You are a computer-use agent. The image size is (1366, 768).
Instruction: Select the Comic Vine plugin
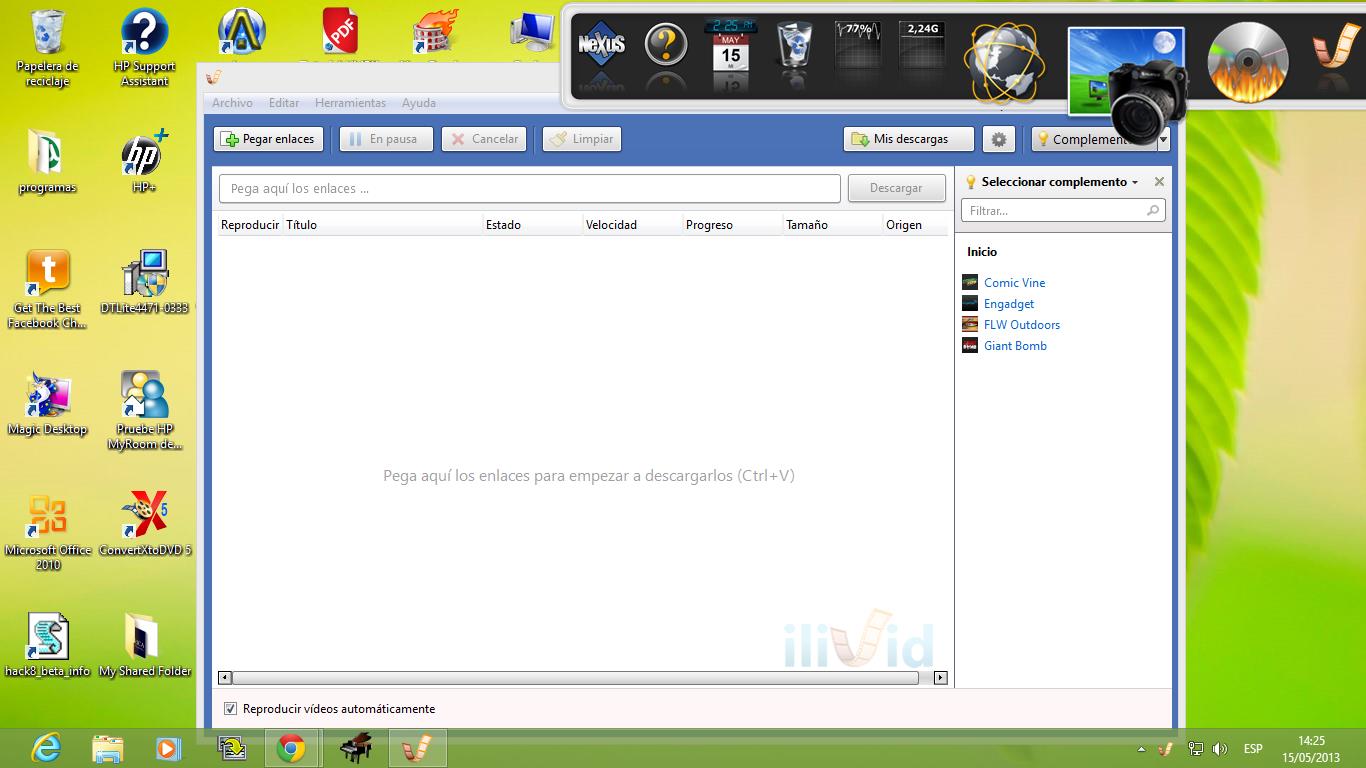(1014, 282)
